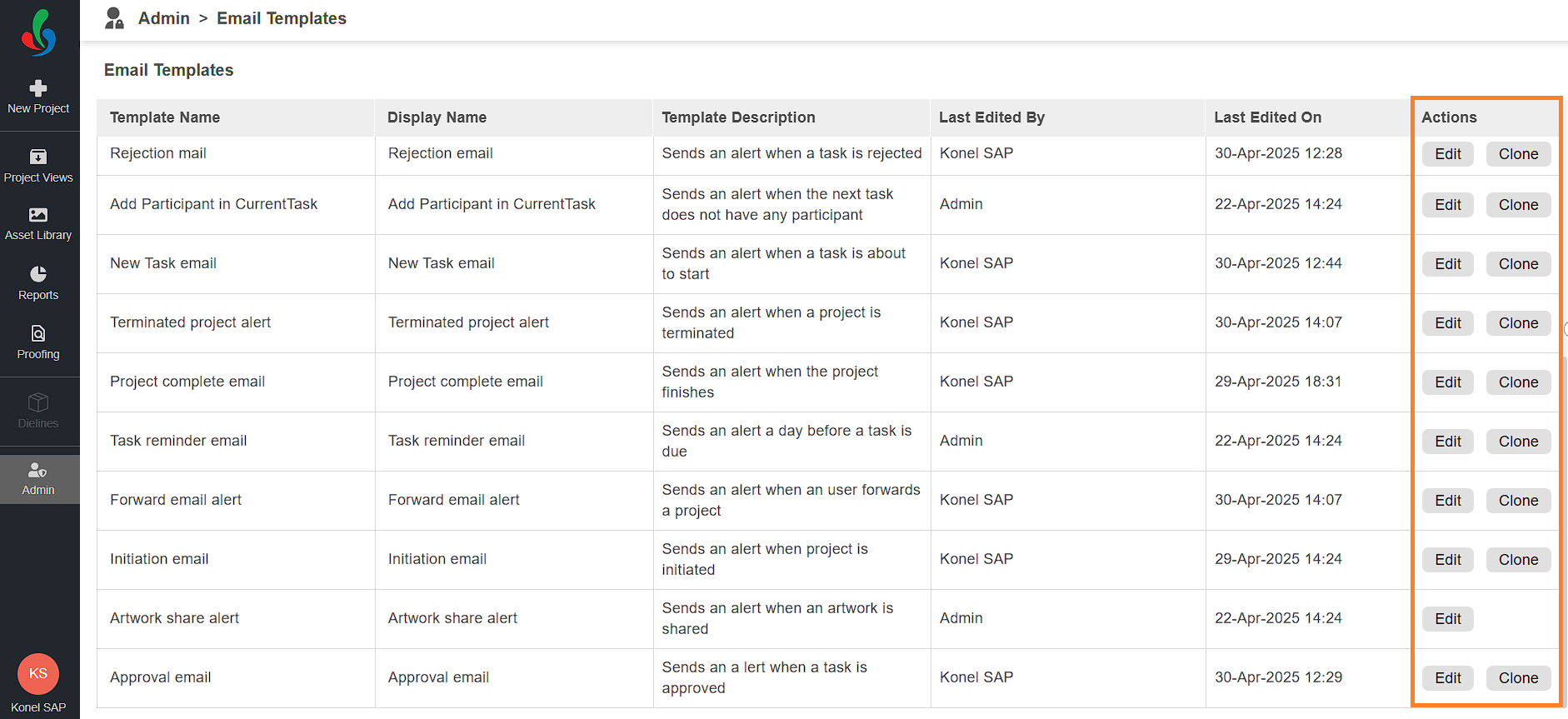Viewport: 1568px width, 719px height.
Task: Click the date '30-Apr-2025 12:29'
Action: point(1278,677)
